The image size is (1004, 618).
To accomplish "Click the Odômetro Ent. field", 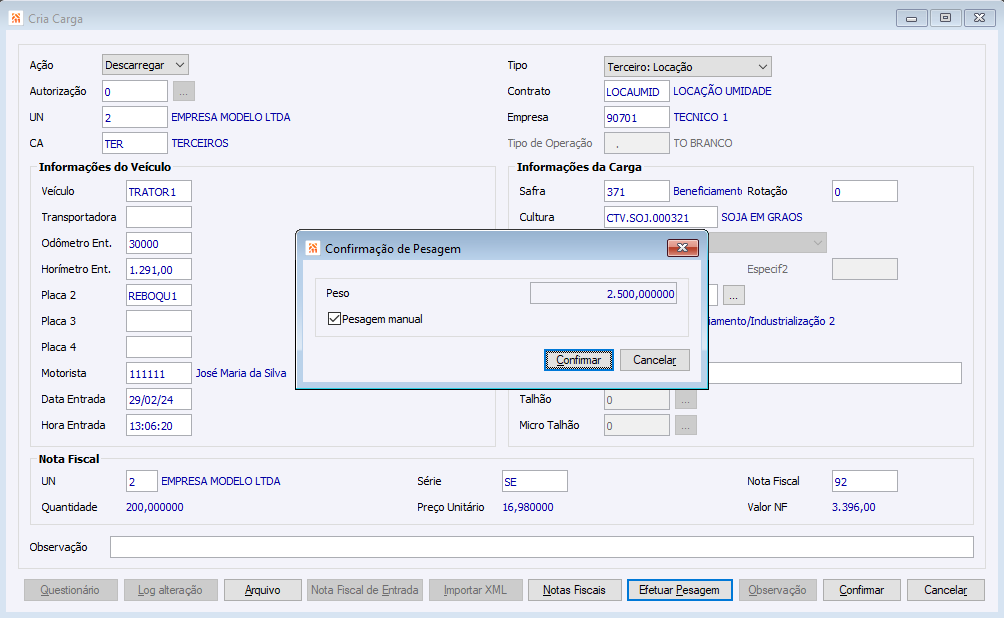I will tap(159, 243).
